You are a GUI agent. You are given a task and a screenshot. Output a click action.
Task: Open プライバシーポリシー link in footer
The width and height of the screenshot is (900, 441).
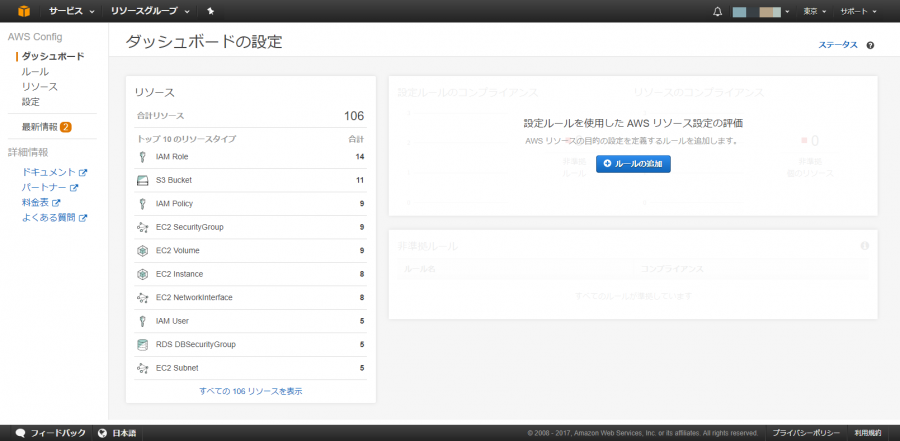click(806, 433)
